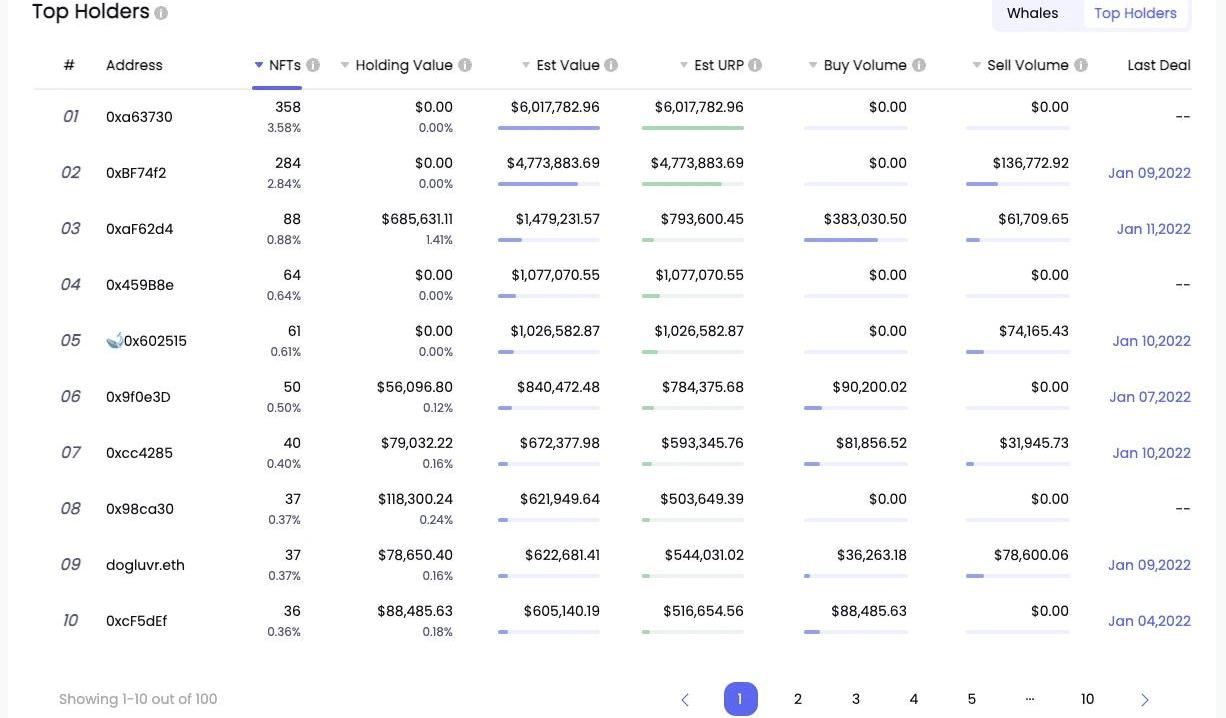Viewport: 1226px width, 718px height.
Task: Click the Est URP info icon
Action: pos(755,65)
